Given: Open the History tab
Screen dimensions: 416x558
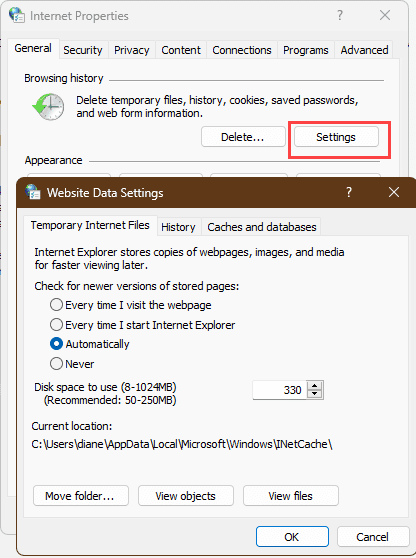Looking at the screenshot, I should 179,227.
